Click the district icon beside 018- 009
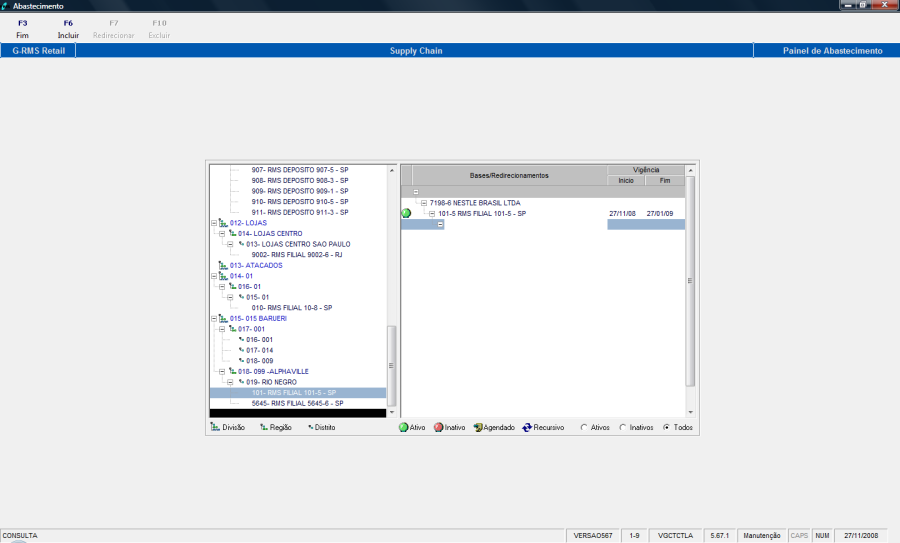This screenshot has width=900, height=543. 242,360
